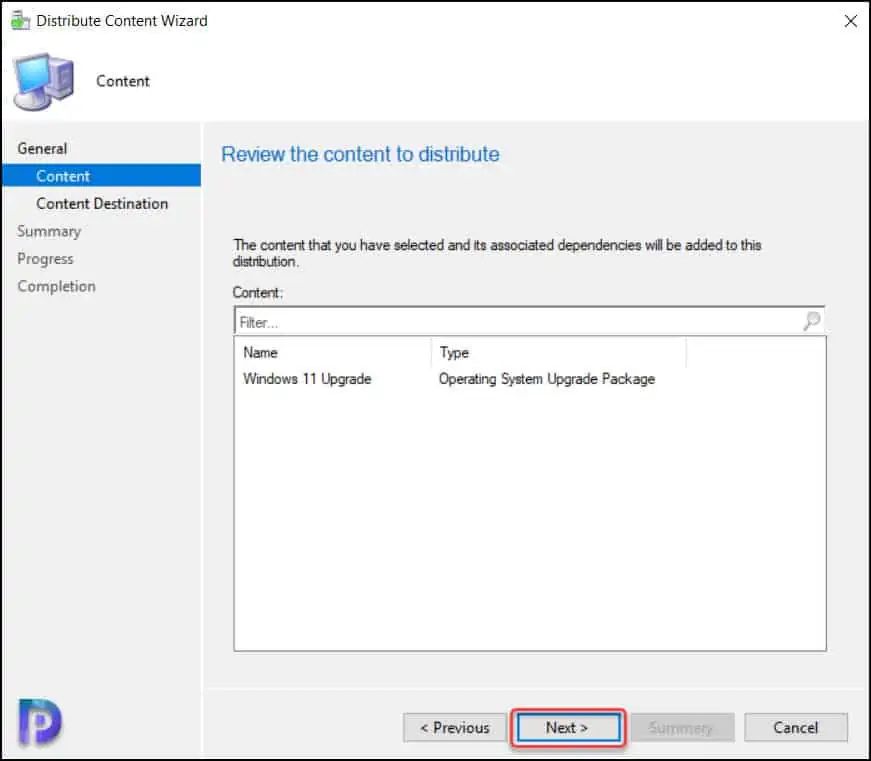Close the wizard with the X button
The width and height of the screenshot is (871, 761).
point(850,21)
